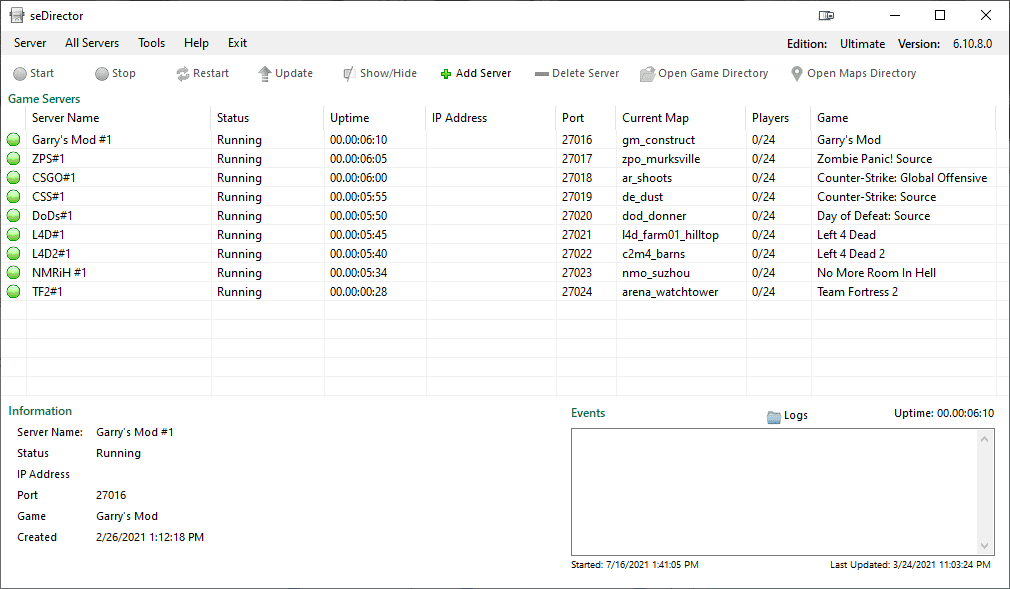The width and height of the screenshot is (1010, 589).
Task: Click scroll up arrow in Events box
Action: [984, 439]
